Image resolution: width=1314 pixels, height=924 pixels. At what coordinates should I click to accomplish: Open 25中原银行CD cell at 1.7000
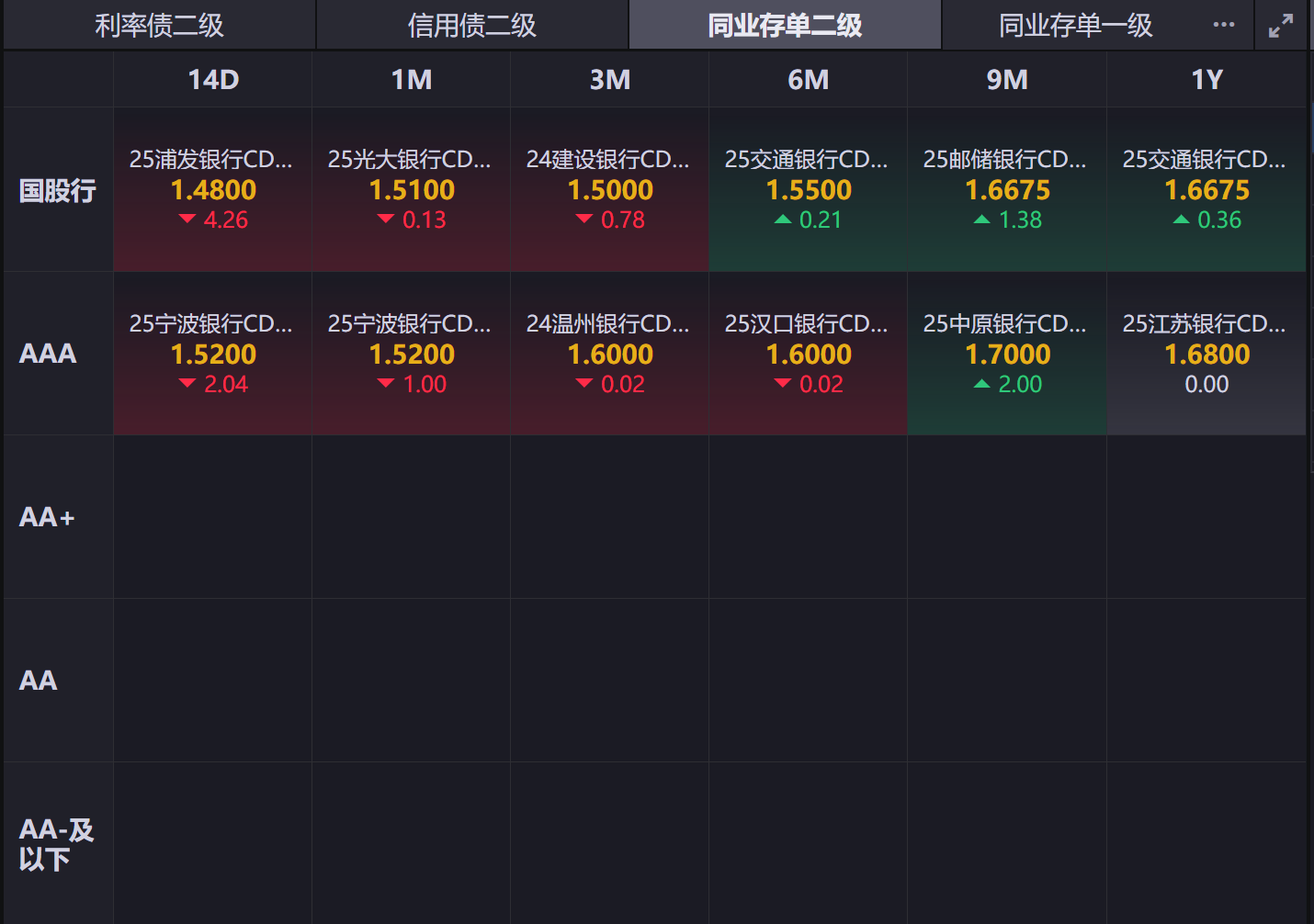[x=1007, y=354]
